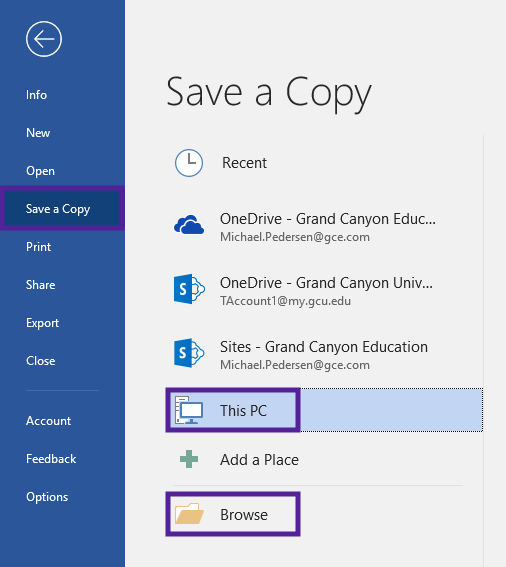Screen dimensions: 506x567
Task: Select the This PC label
Action: click(x=243, y=411)
